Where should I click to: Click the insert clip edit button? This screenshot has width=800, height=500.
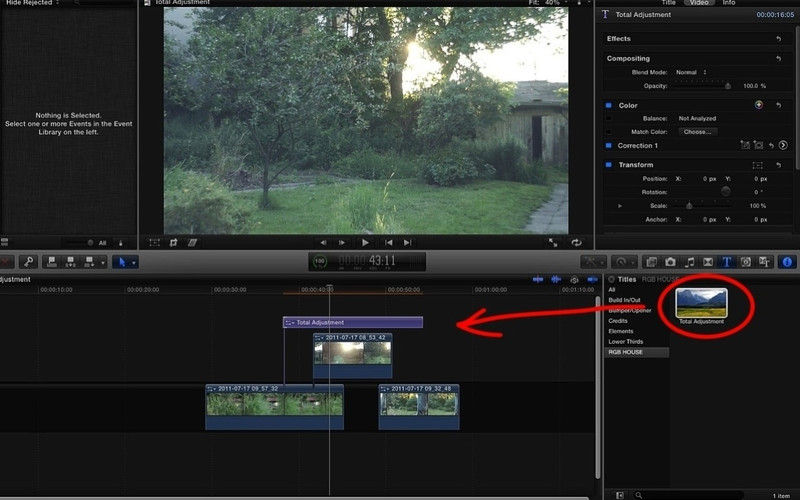[70, 262]
